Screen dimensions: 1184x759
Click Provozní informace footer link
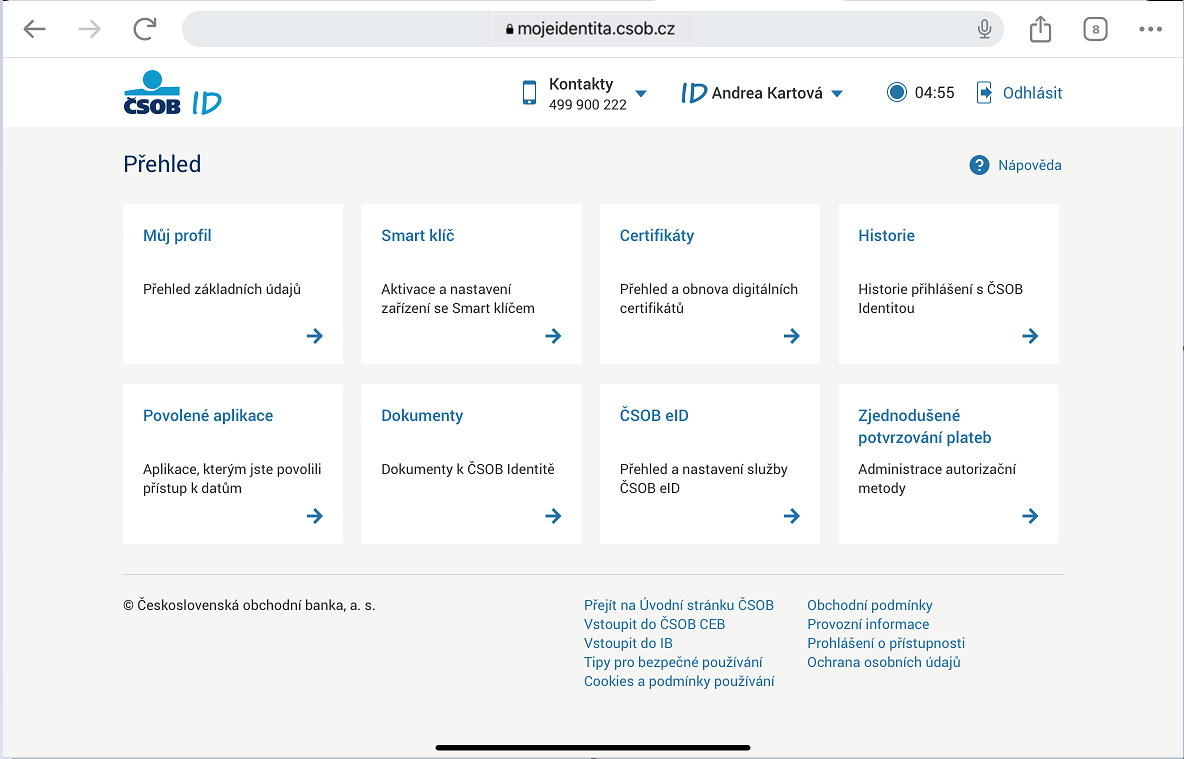click(868, 624)
